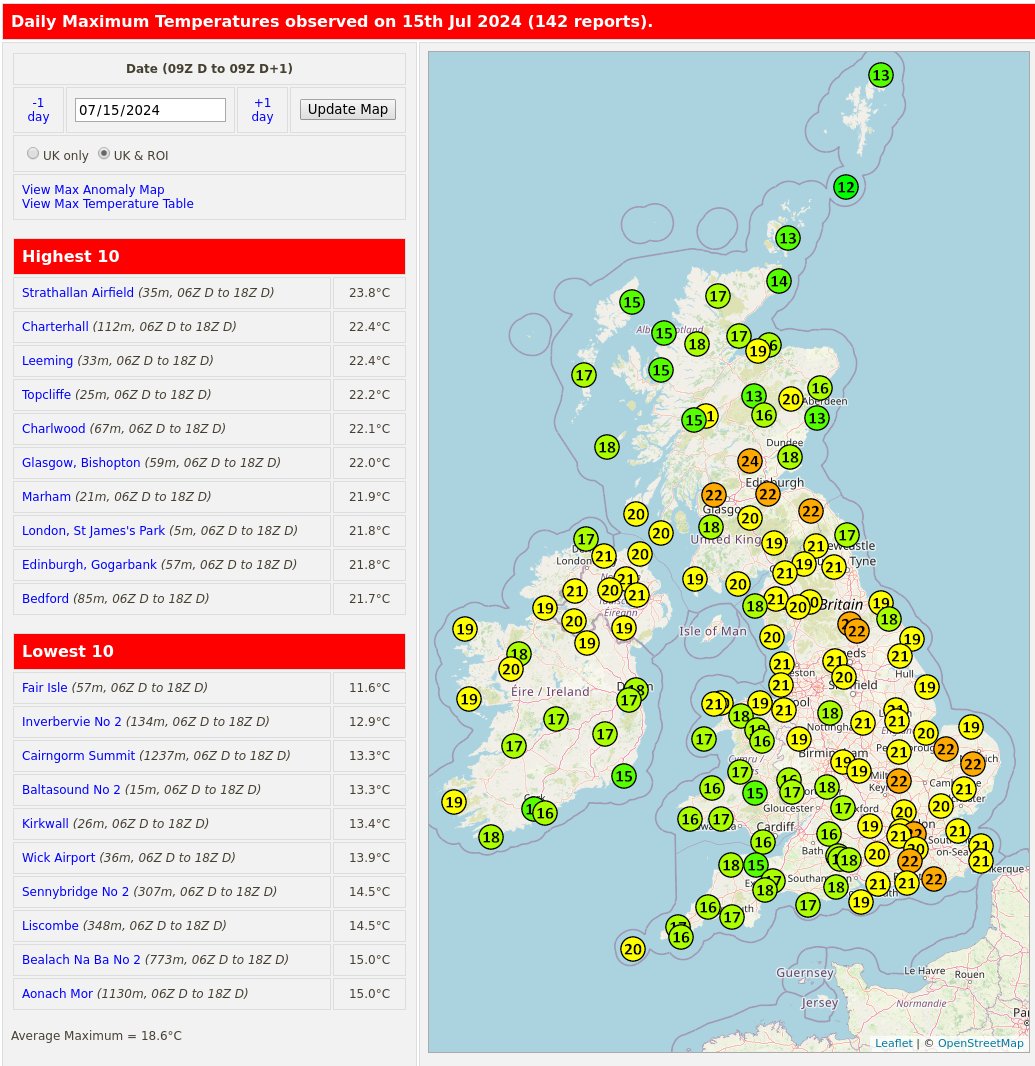Click the Lowest 10 header
Image resolution: width=1035 pixels, height=1066 pixels.
click(x=209, y=651)
